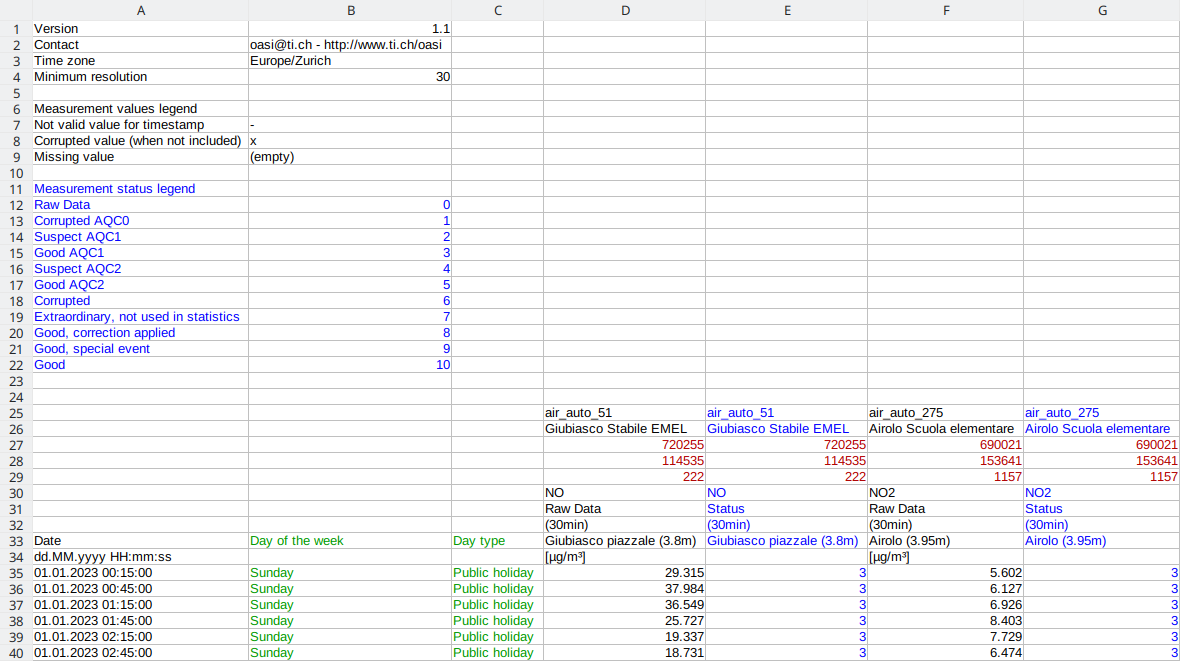Select column A header

140,10
